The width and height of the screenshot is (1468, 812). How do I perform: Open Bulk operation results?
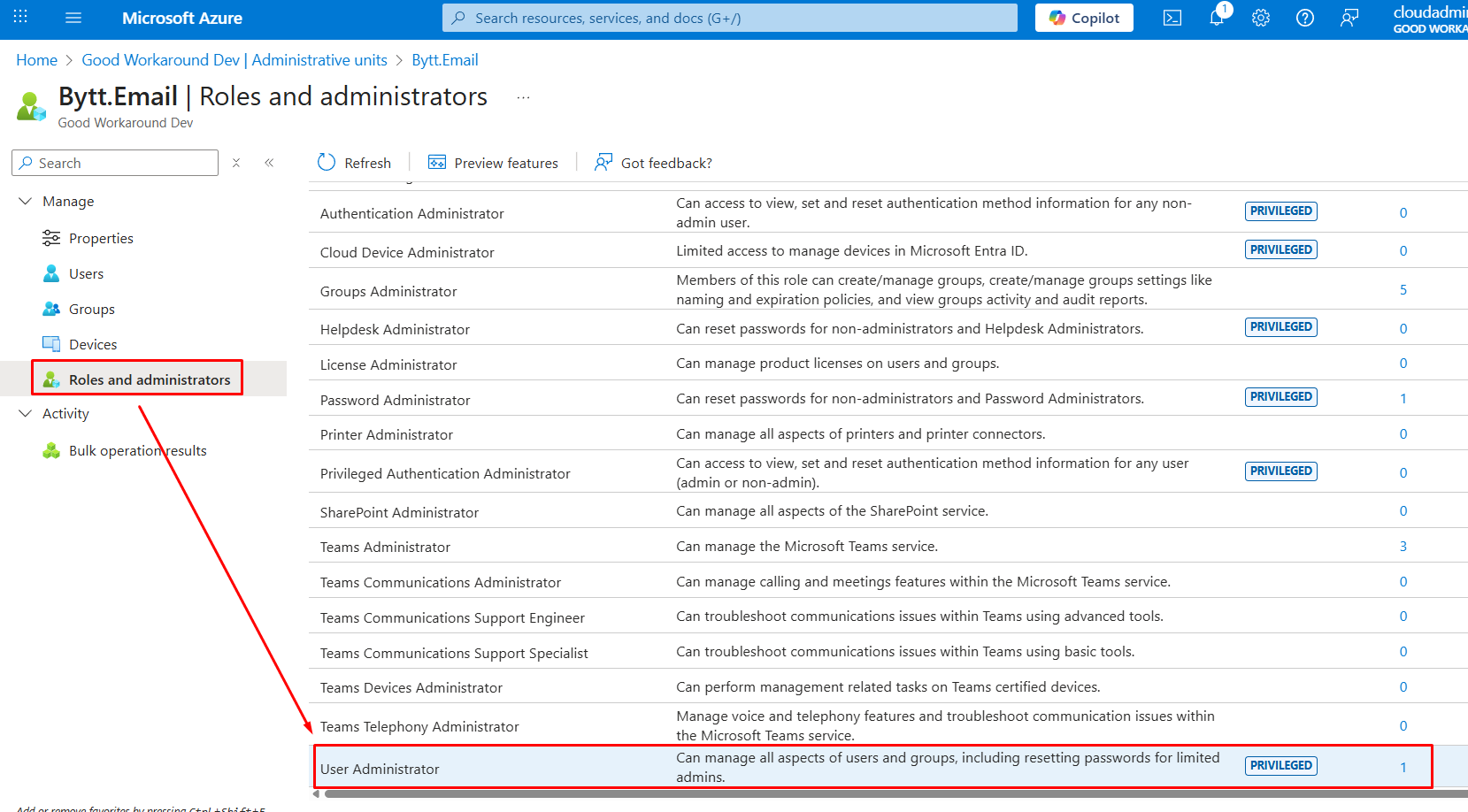(137, 451)
